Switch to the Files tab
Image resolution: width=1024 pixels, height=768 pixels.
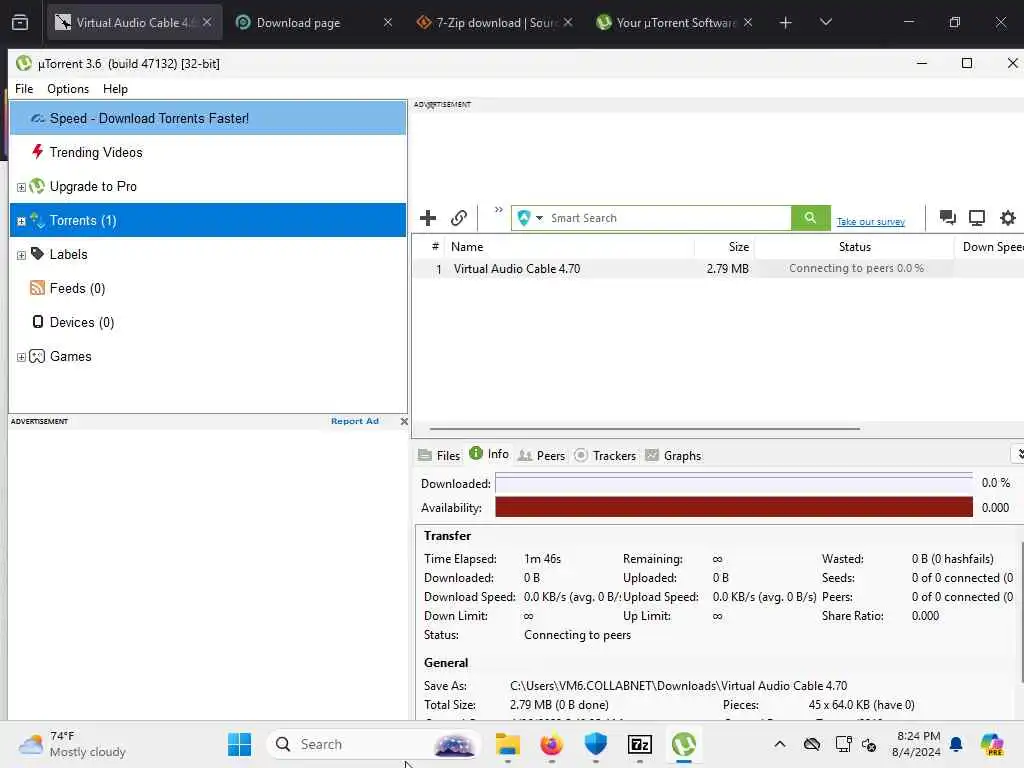pos(440,455)
